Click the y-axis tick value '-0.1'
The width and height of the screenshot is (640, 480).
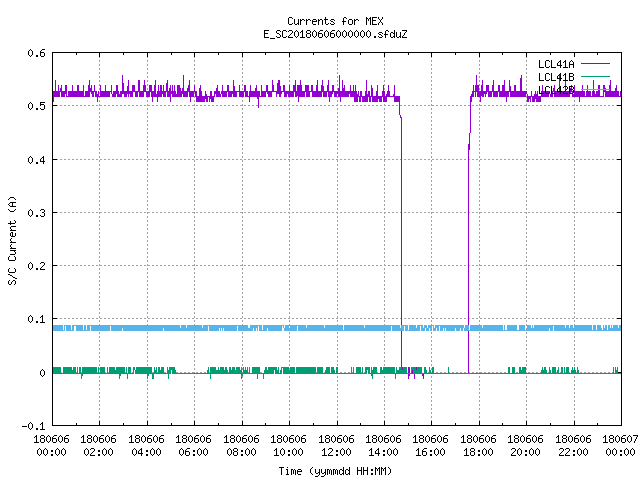[33, 426]
